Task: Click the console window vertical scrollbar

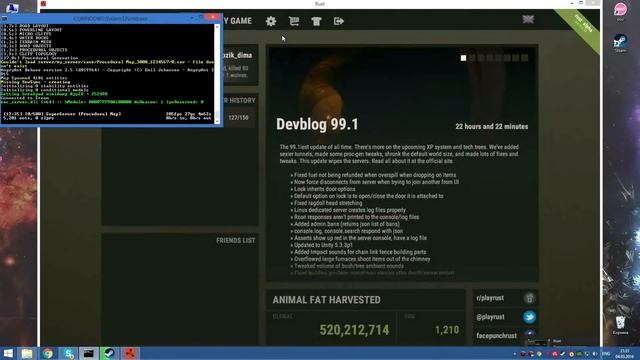Action: coord(217,74)
